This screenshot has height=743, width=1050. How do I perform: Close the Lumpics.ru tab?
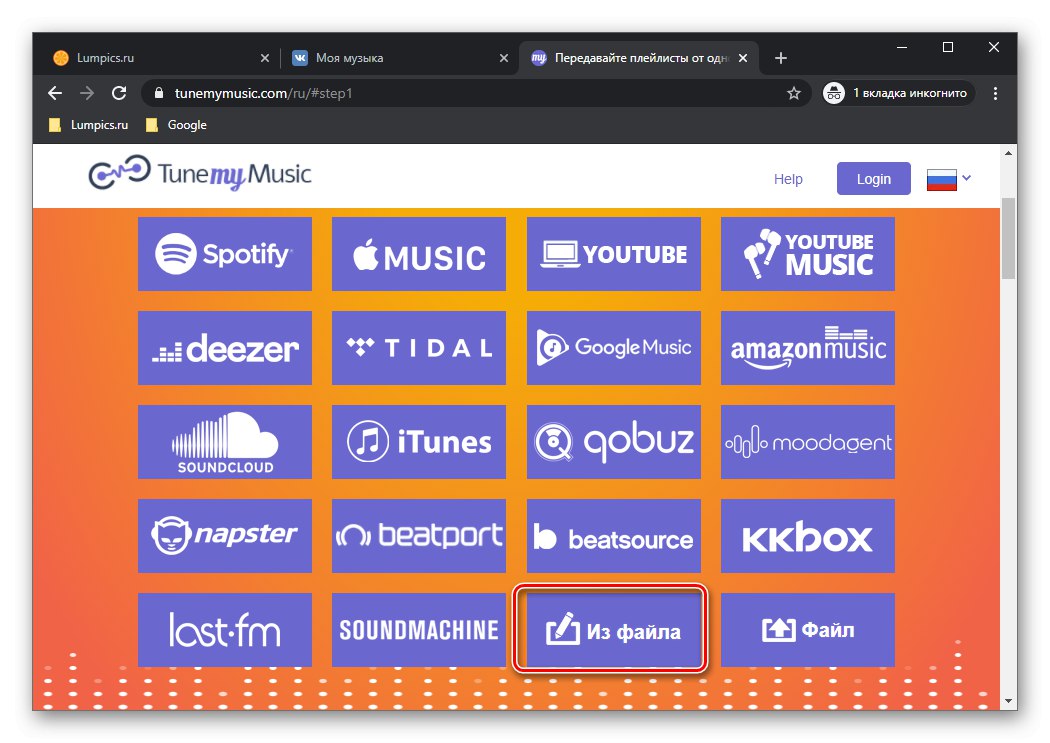(x=265, y=58)
